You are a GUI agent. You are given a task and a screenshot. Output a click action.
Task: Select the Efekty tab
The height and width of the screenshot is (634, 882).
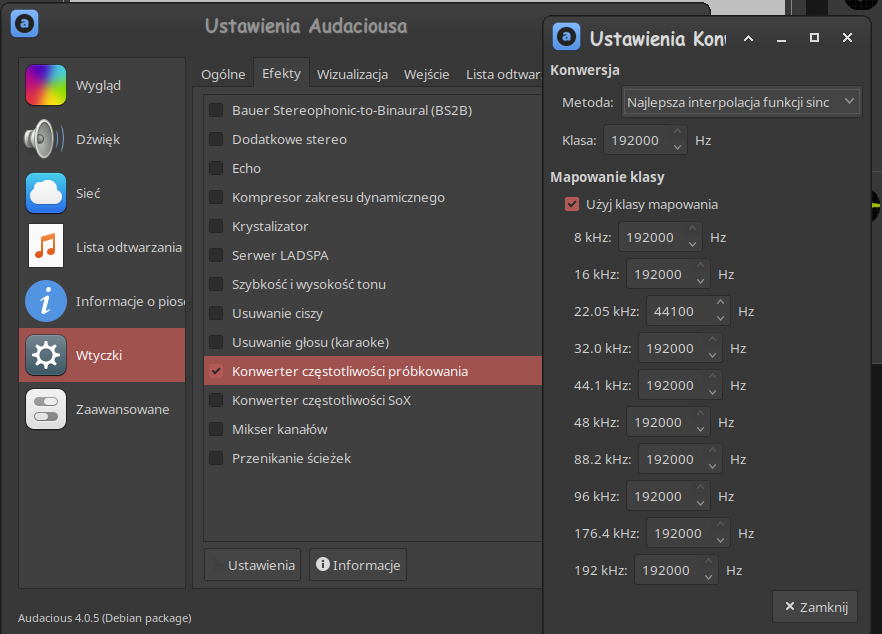[x=281, y=73]
